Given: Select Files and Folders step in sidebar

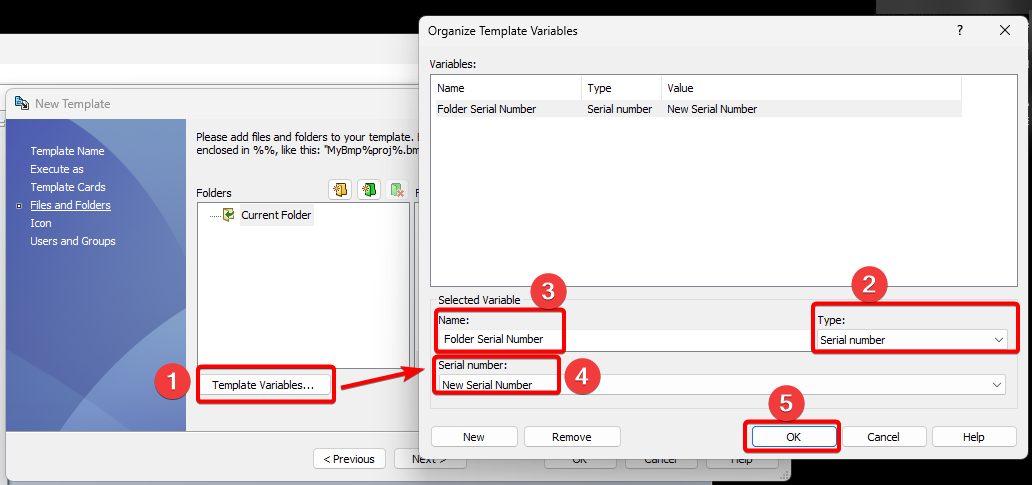Looking at the screenshot, I should [70, 205].
